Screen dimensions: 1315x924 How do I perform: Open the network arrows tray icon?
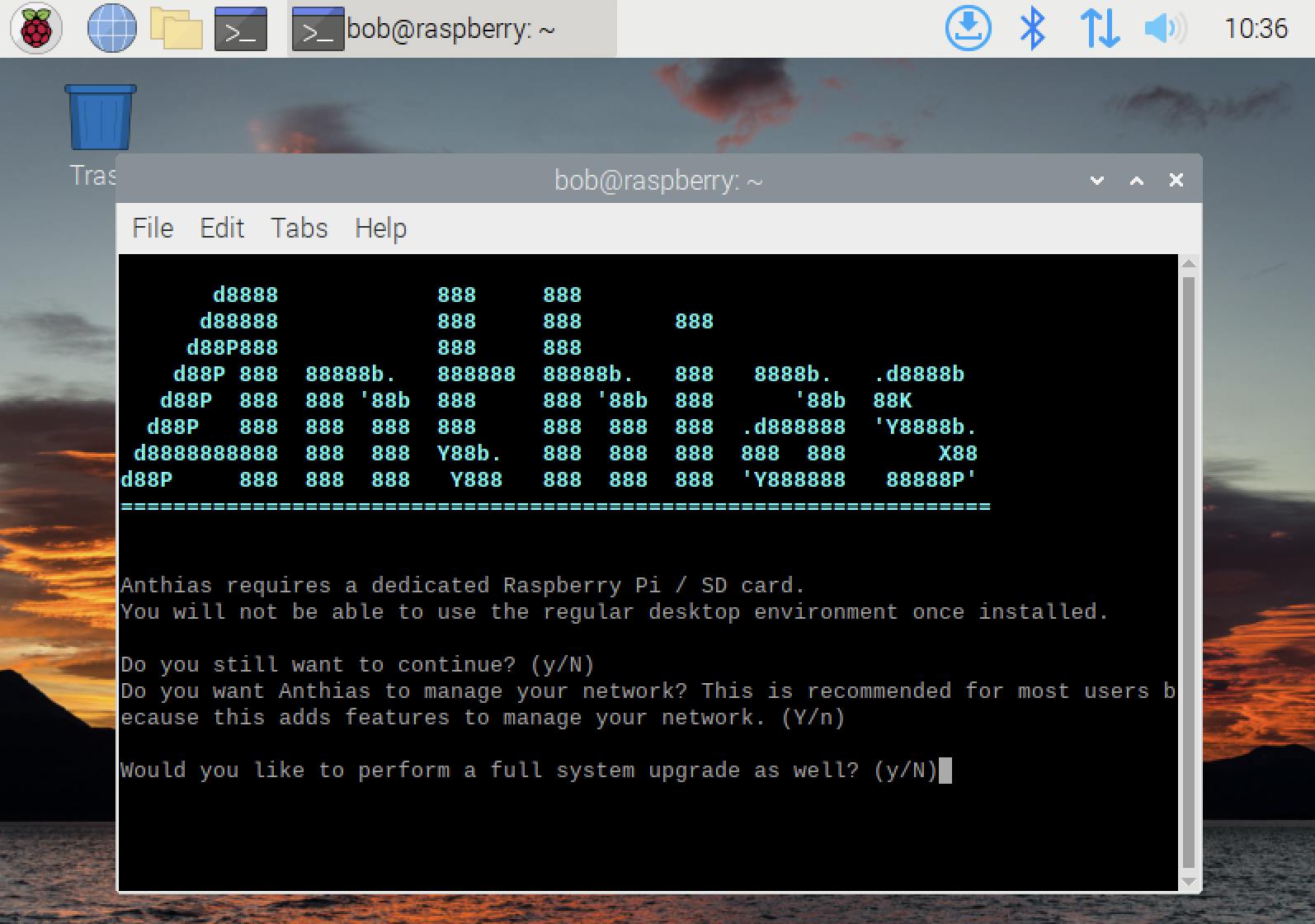[1100, 29]
